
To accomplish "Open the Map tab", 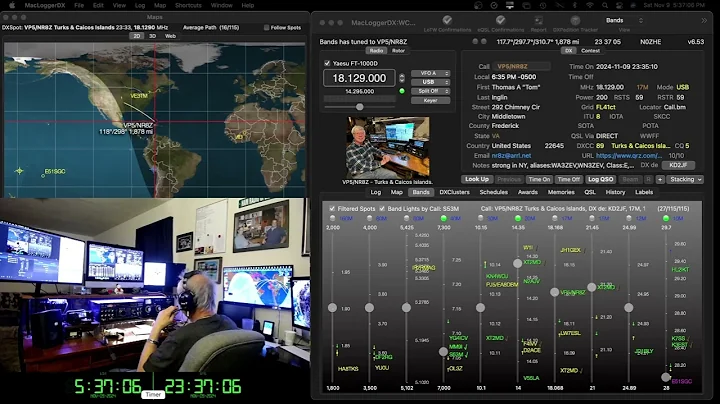I will [x=396, y=192].
